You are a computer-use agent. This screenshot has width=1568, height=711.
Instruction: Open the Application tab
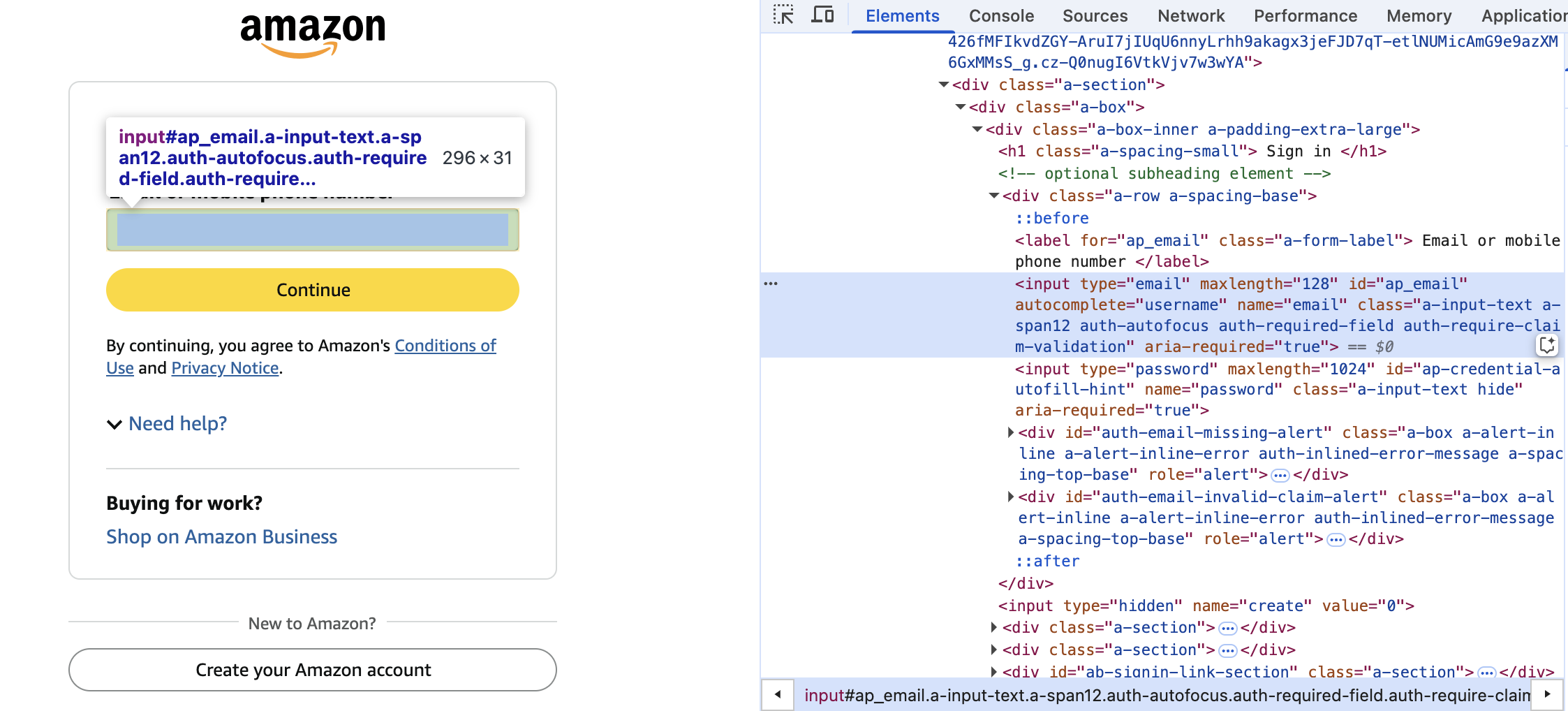pyautogui.click(x=1524, y=15)
